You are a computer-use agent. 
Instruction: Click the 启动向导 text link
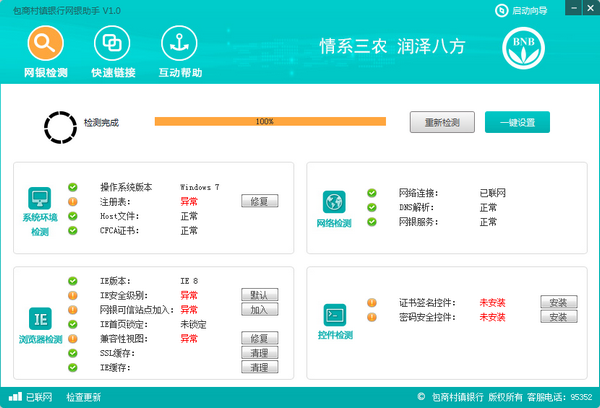tap(530, 11)
